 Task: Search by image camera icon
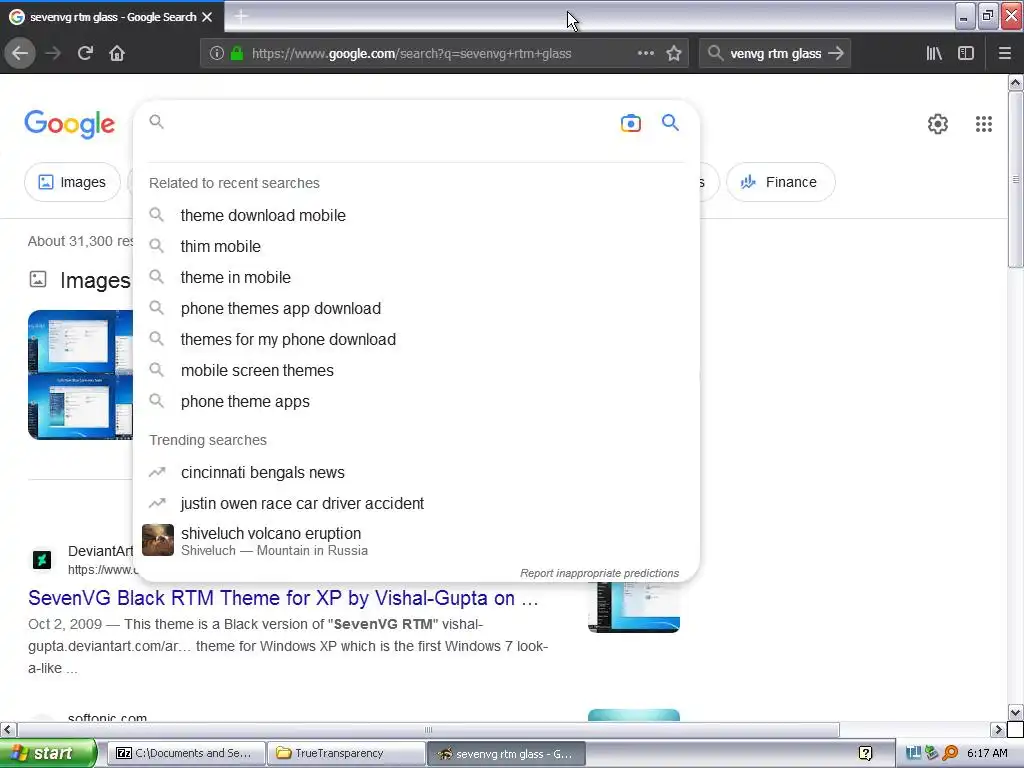(x=630, y=123)
